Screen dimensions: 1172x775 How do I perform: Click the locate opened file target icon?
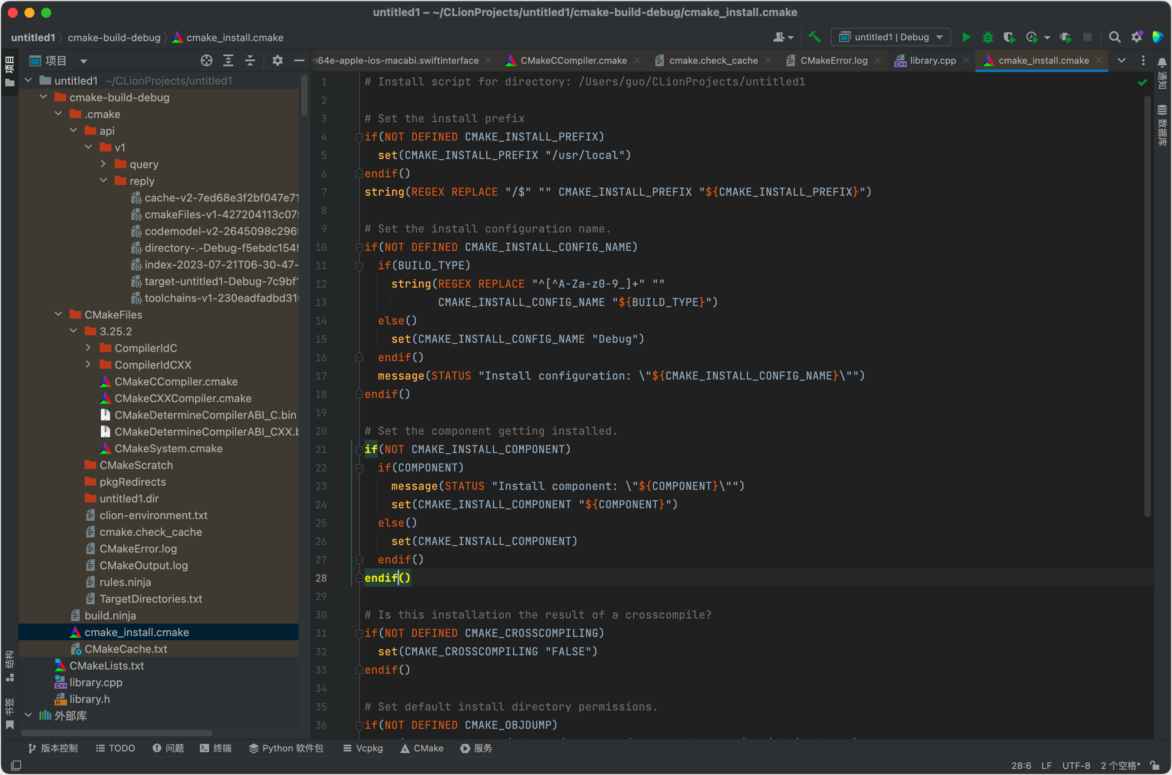206,61
